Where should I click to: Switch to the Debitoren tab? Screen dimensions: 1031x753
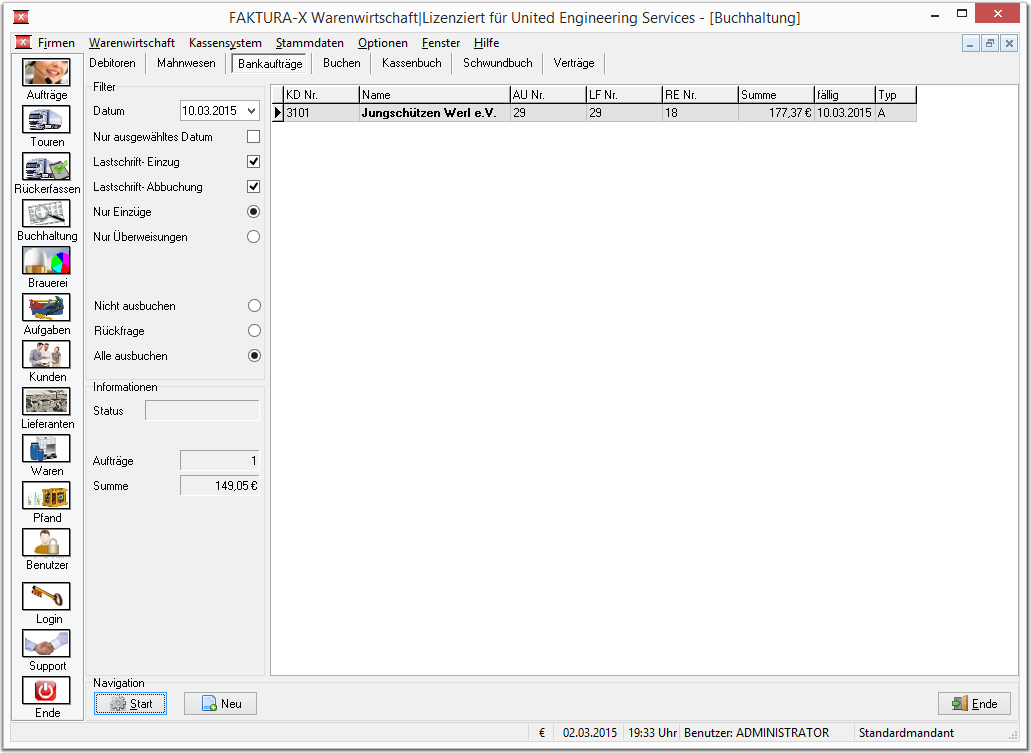pos(112,63)
